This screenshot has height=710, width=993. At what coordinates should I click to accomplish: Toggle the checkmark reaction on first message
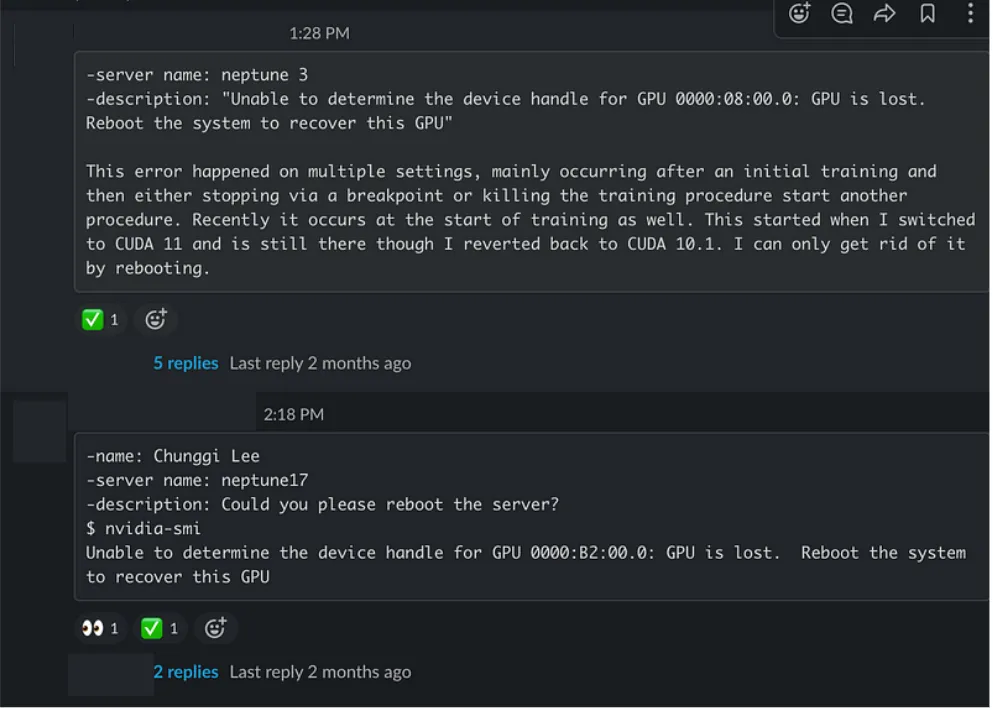101,319
